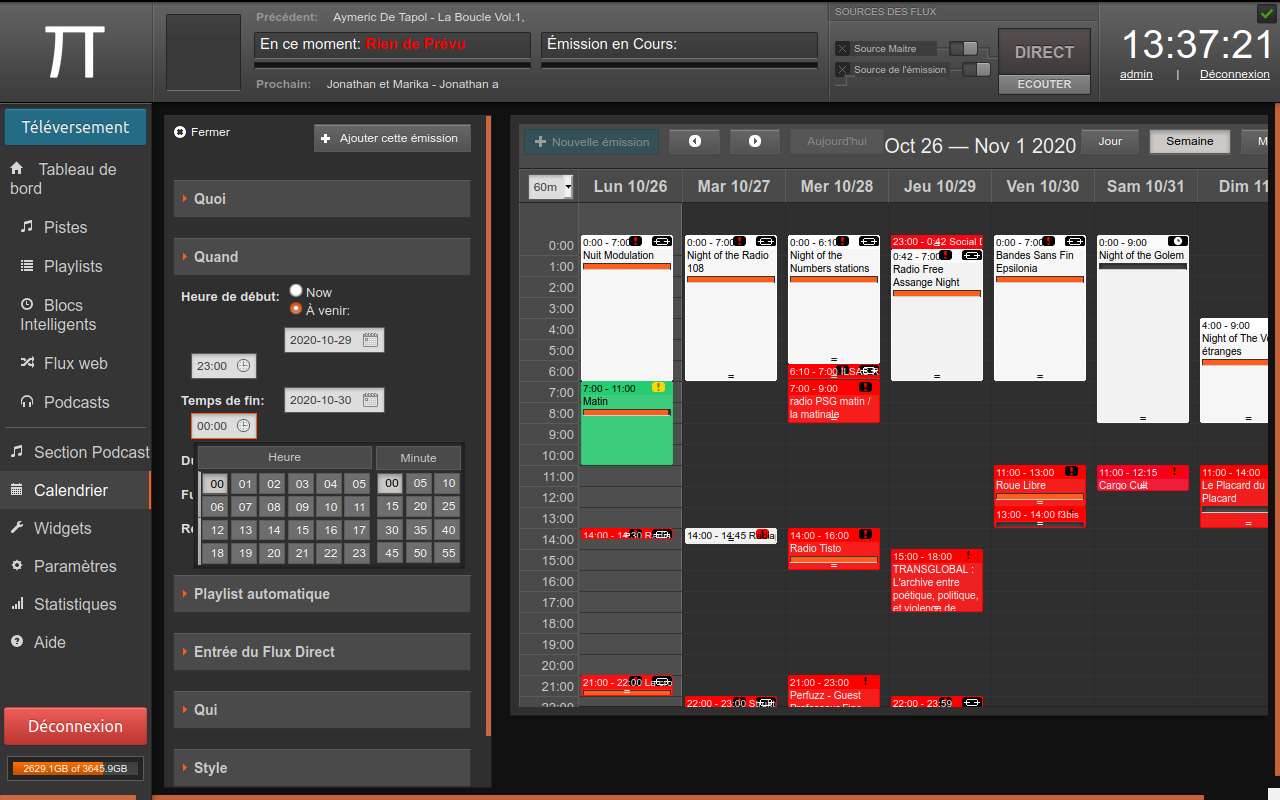Click the Fermer close icon
This screenshot has height=800, width=1280.
click(180, 132)
